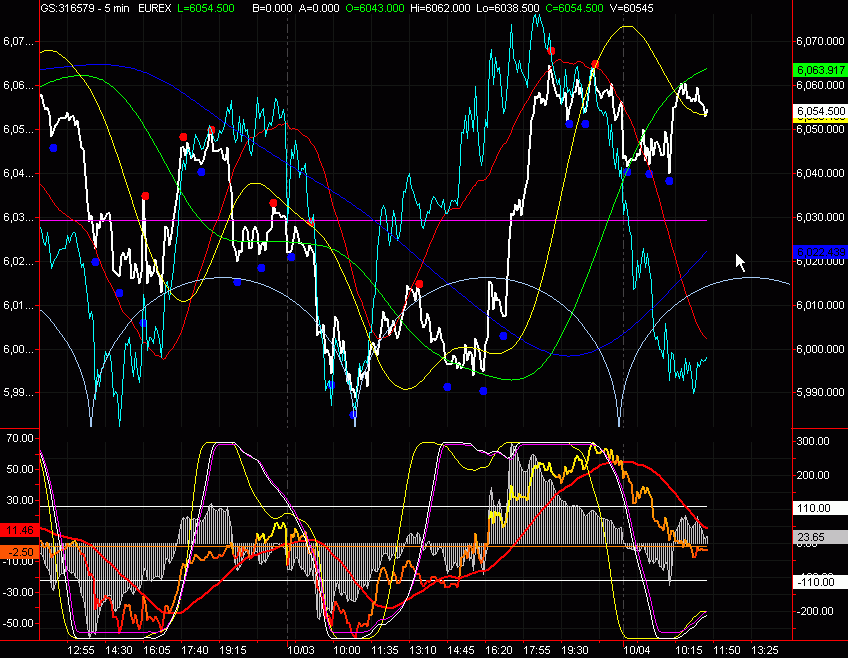The width and height of the screenshot is (848, 658).
Task: Click the 16:05 time axis label
Action: click(157, 650)
